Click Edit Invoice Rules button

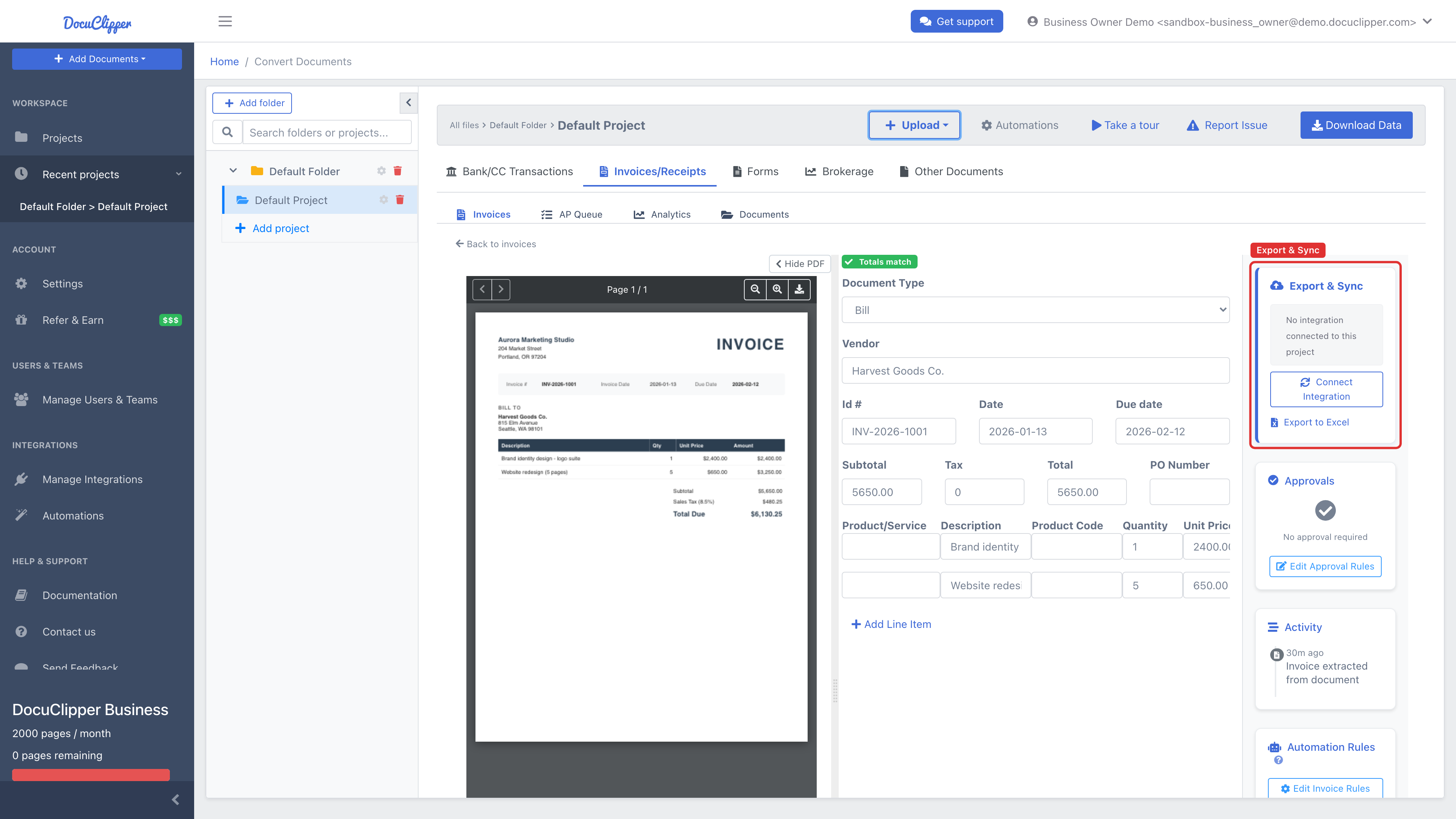(x=1325, y=788)
